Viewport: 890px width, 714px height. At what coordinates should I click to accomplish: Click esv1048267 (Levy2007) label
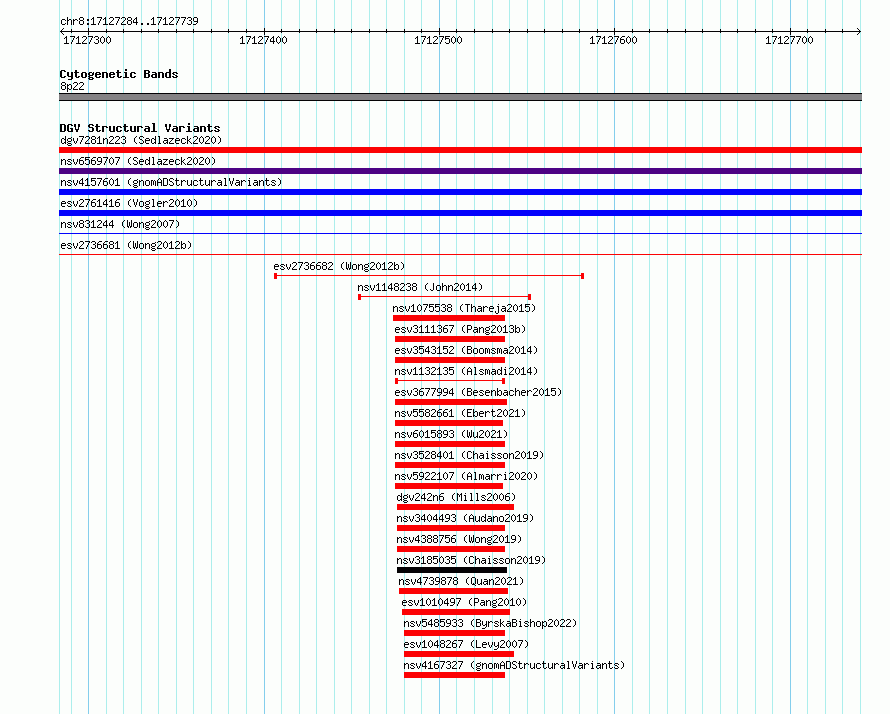(x=466, y=644)
